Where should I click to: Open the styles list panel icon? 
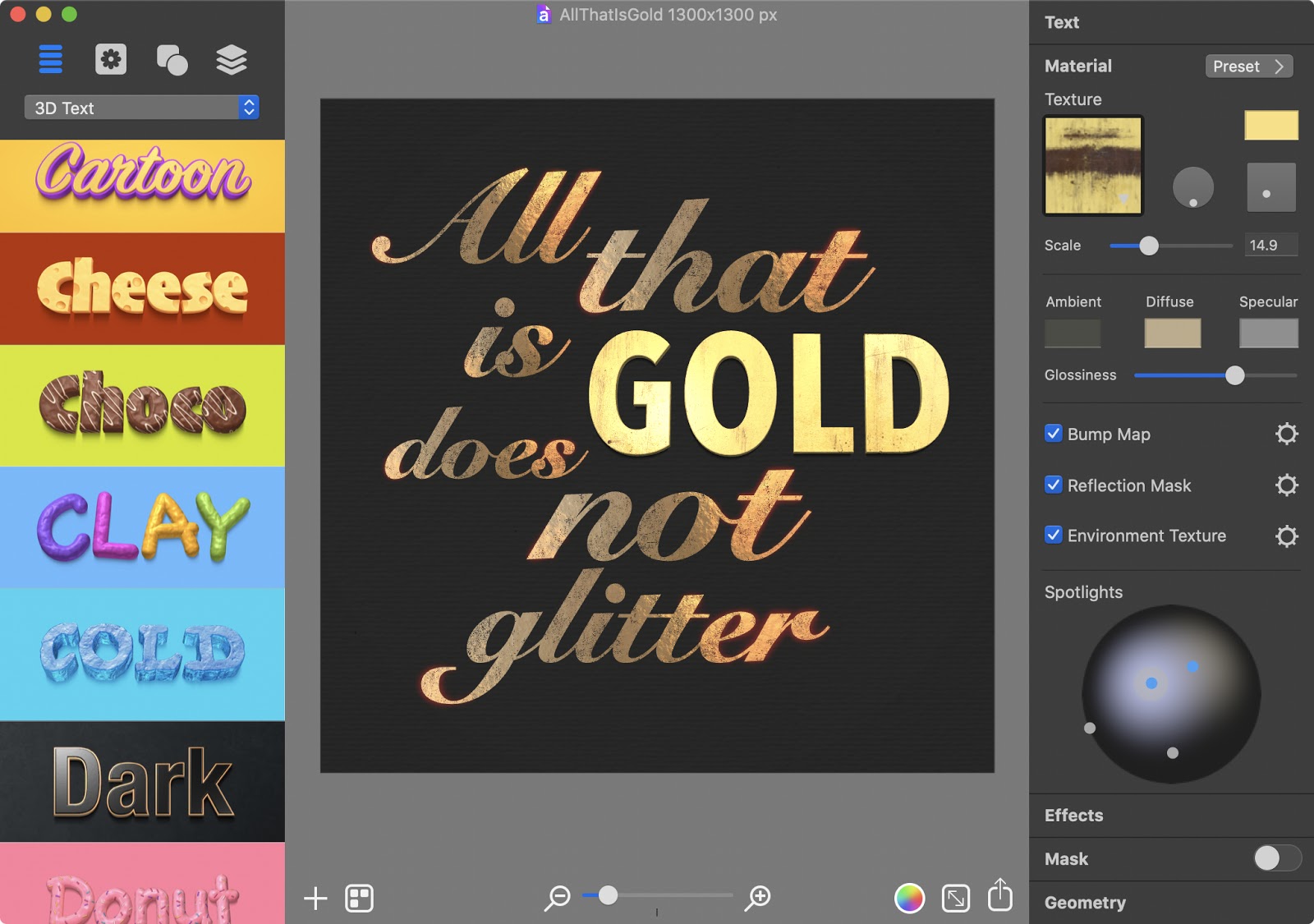[x=51, y=58]
